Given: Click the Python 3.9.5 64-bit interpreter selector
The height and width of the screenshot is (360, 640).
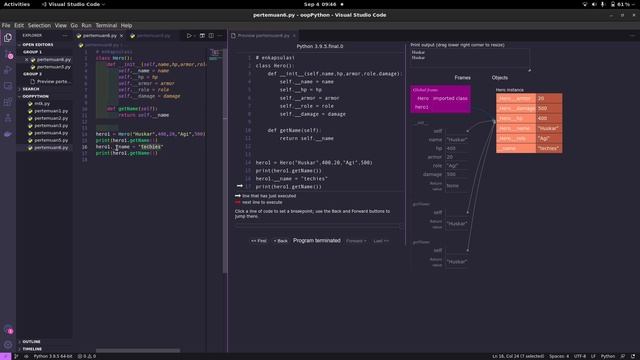Looking at the screenshot, I should pos(53,356).
